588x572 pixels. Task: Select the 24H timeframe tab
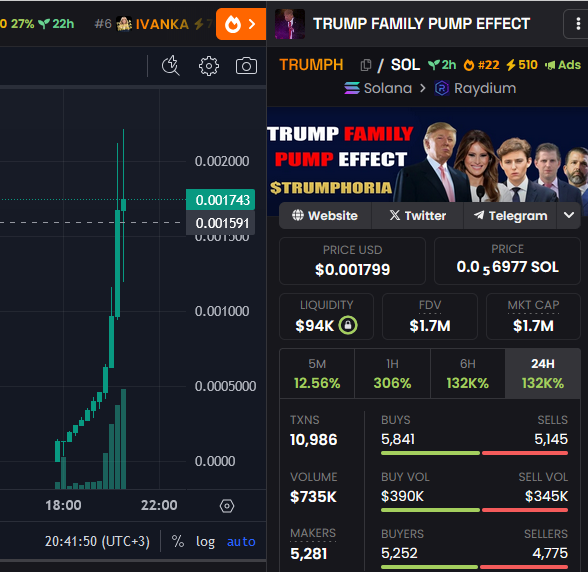click(543, 374)
